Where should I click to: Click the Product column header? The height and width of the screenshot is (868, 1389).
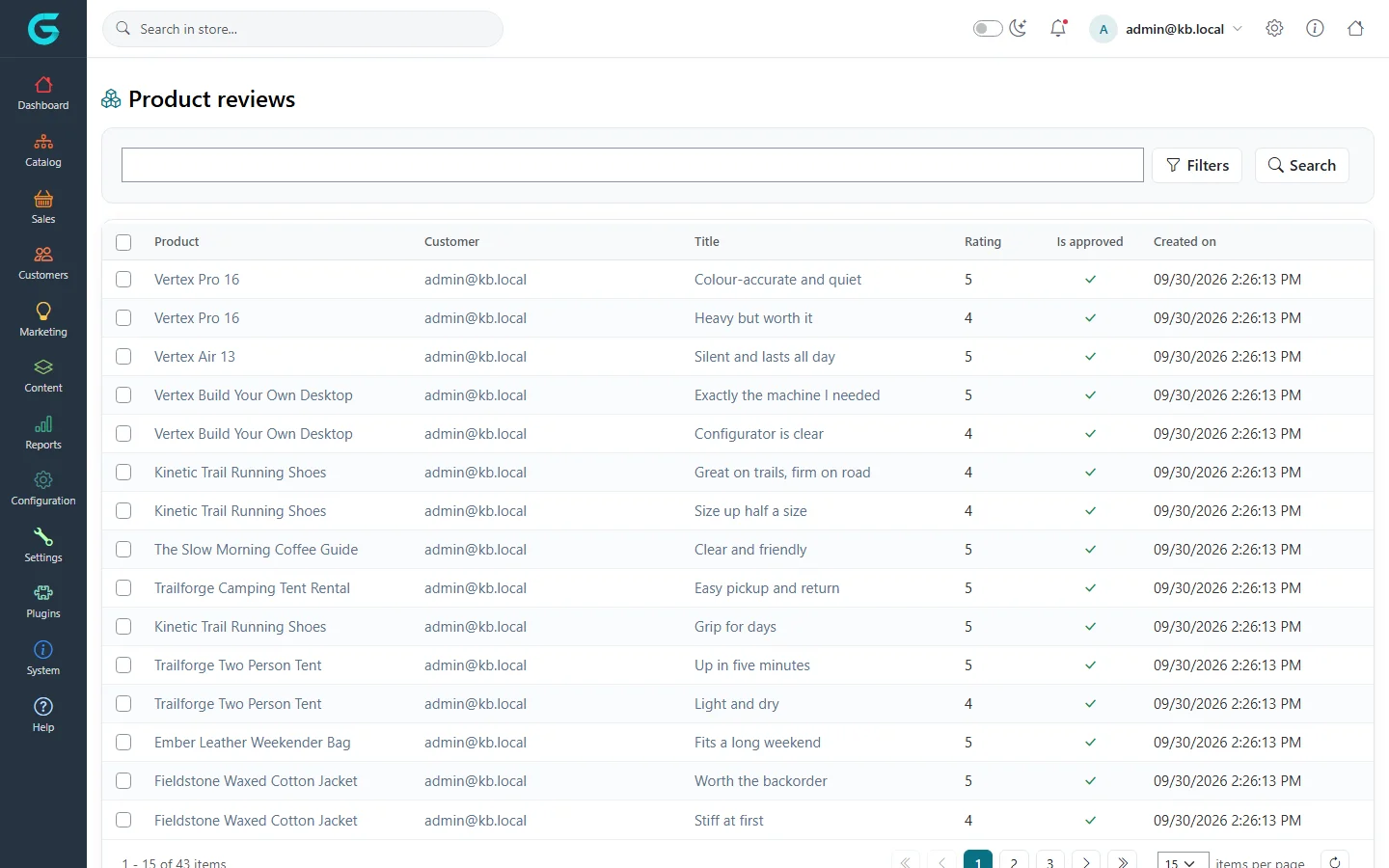(x=177, y=242)
